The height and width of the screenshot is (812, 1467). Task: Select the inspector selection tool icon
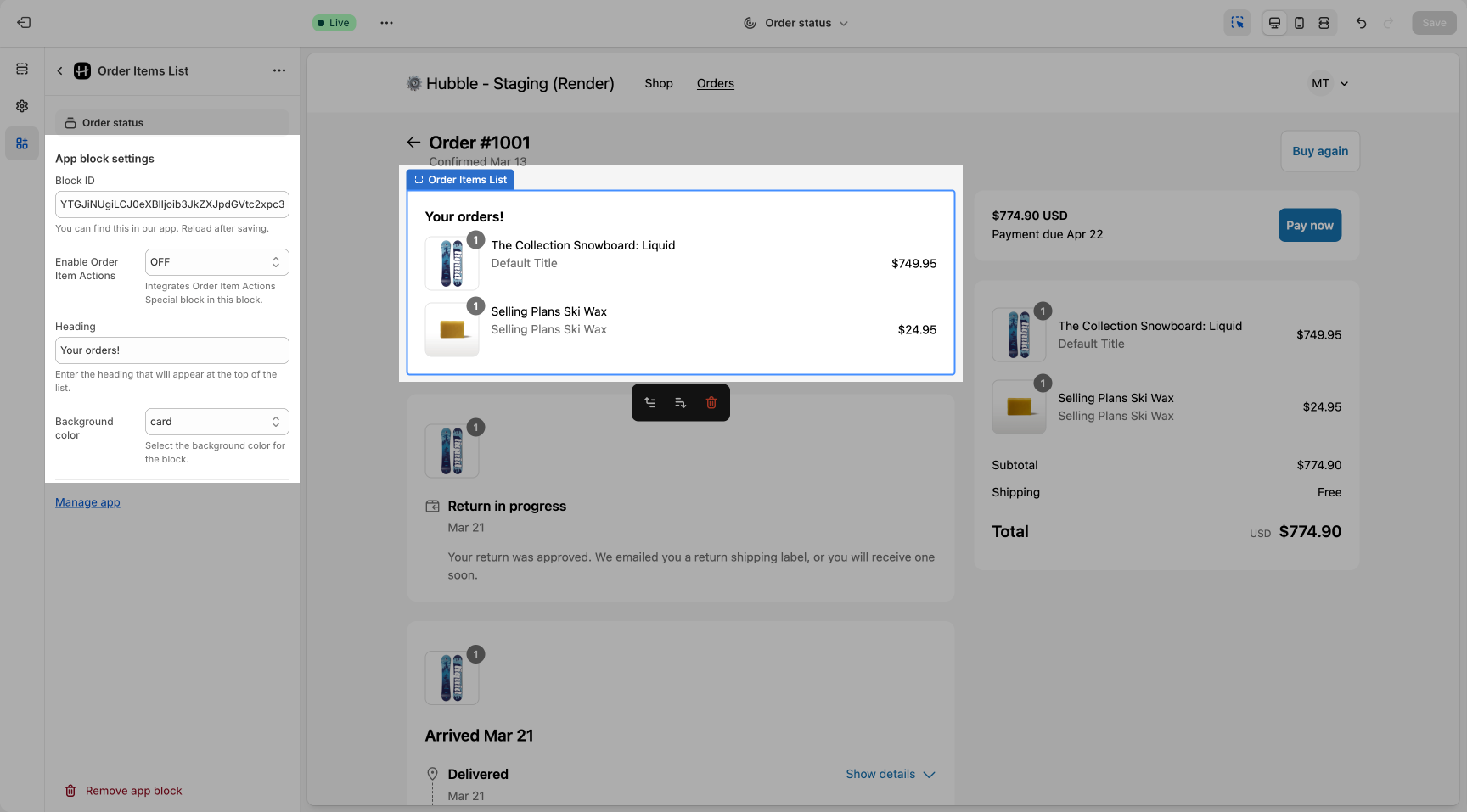click(1237, 23)
